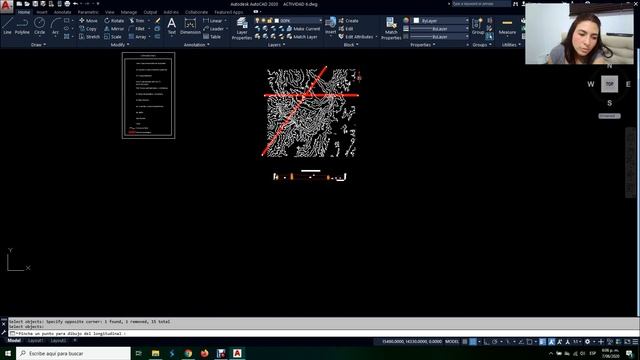Open the linetype ByLayer dropdown

440,37
